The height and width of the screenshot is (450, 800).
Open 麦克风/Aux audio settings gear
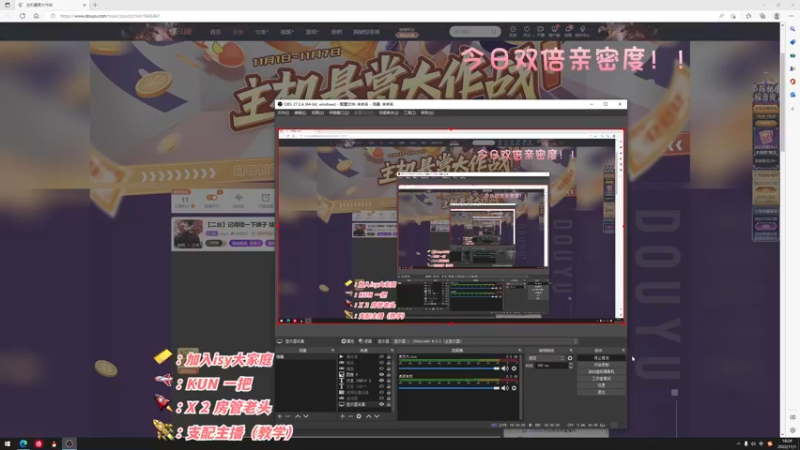pos(514,368)
